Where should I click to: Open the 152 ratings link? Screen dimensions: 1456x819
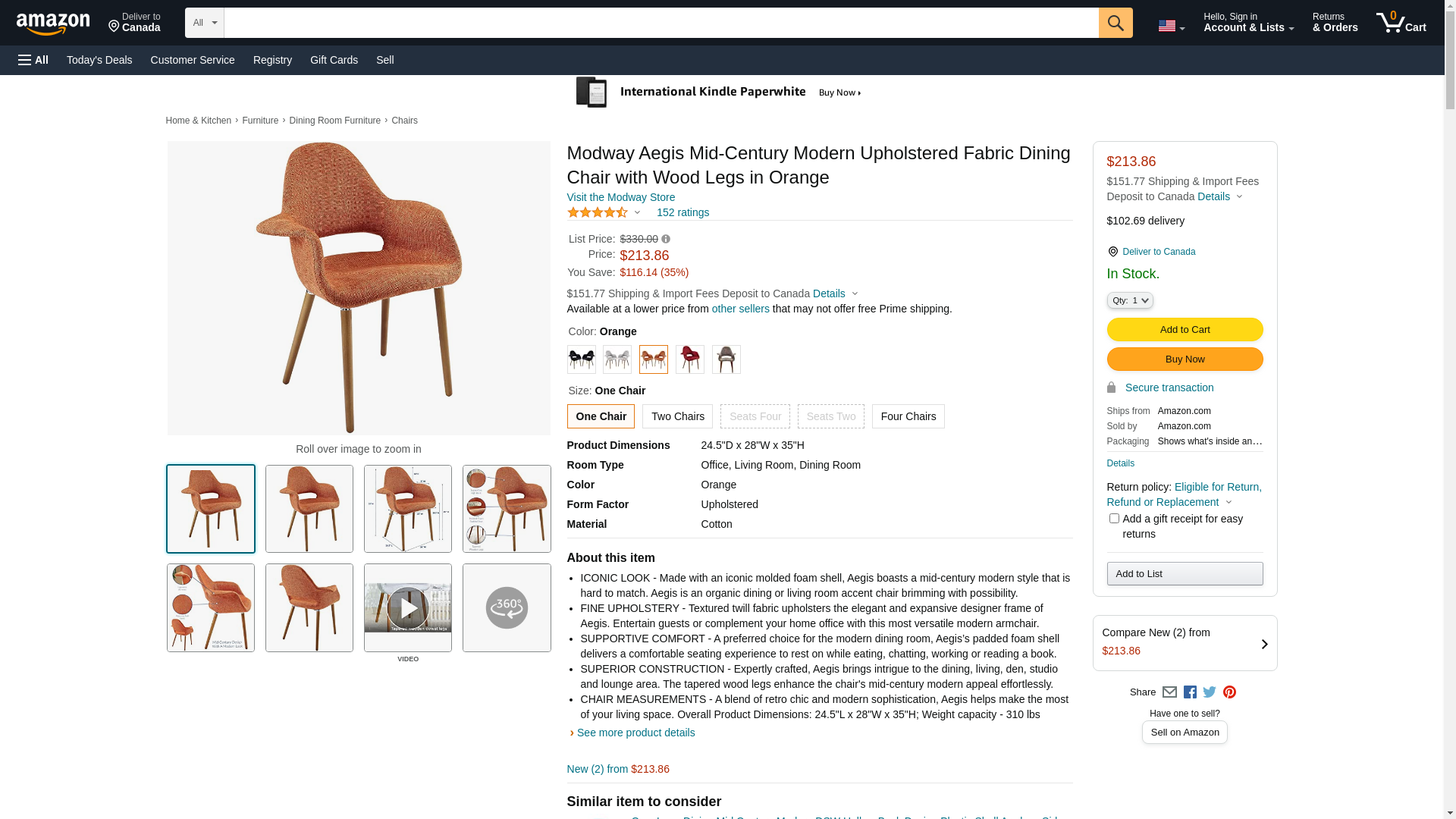682,212
